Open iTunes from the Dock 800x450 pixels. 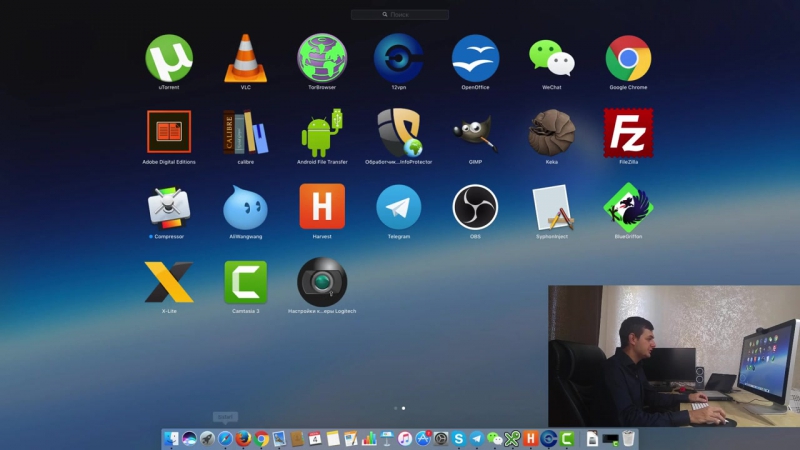pos(405,439)
